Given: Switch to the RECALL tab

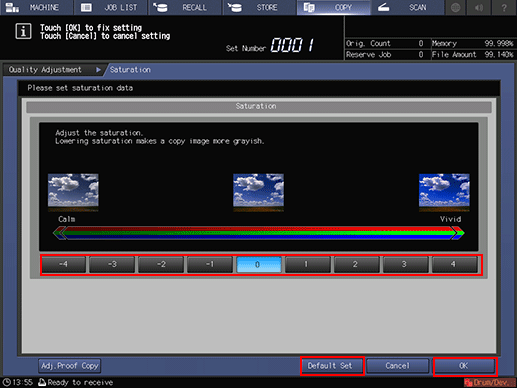Looking at the screenshot, I should pos(185,7).
